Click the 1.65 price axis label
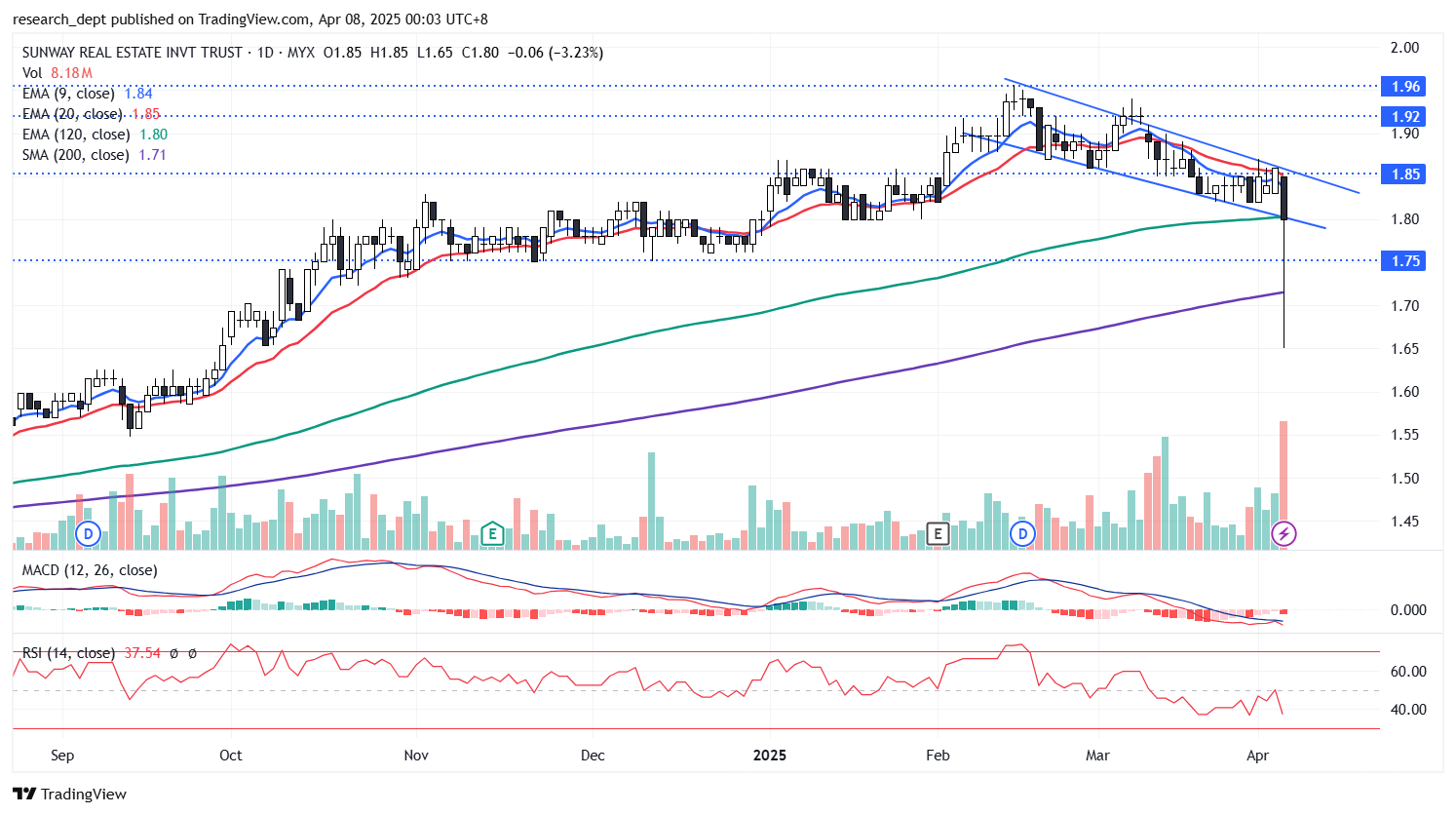This screenshot has width=1456, height=815. click(1404, 349)
